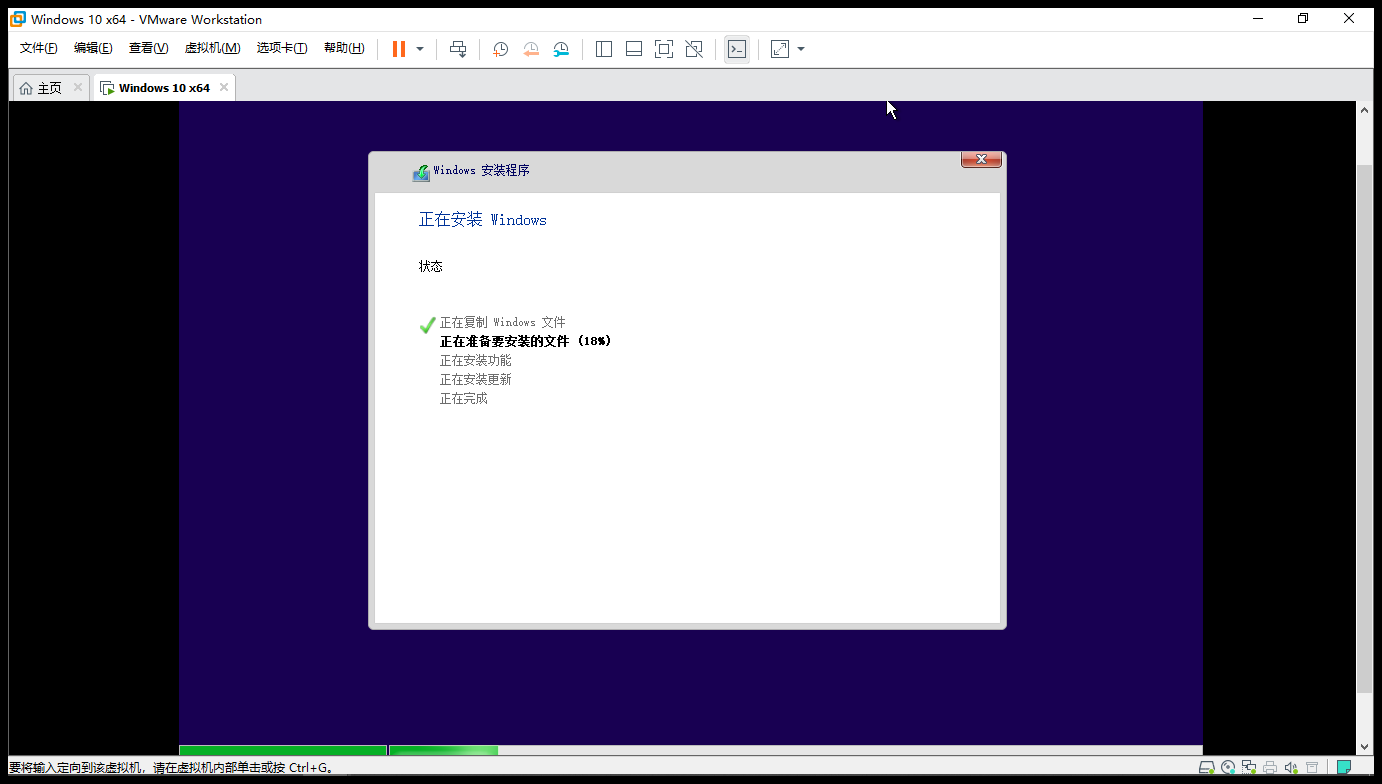This screenshot has width=1382, height=784.
Task: Click the vertical scrollbar thumb
Action: (x=1365, y=428)
